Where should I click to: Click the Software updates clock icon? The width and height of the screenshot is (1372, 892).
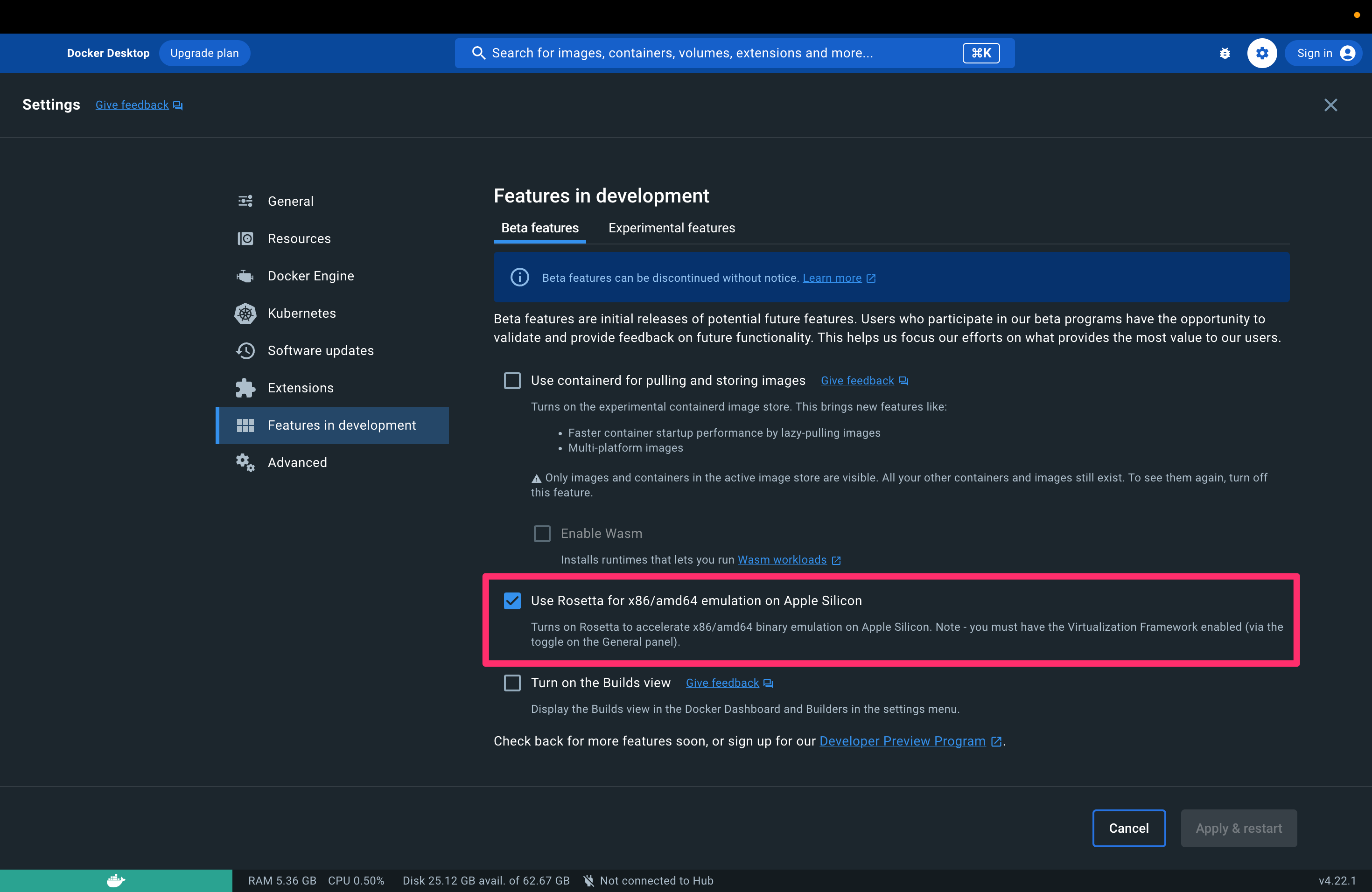click(x=245, y=350)
